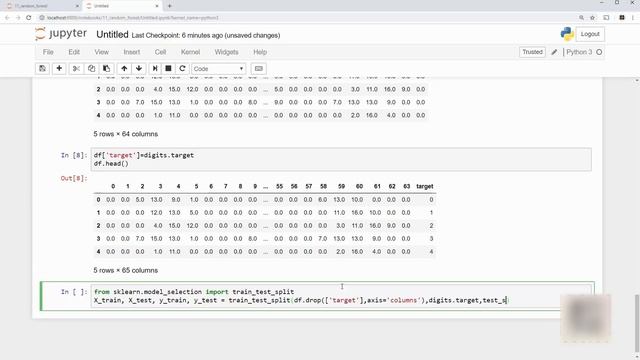The width and height of the screenshot is (640, 360).
Task: Open the Cell menu
Action: 160,52
